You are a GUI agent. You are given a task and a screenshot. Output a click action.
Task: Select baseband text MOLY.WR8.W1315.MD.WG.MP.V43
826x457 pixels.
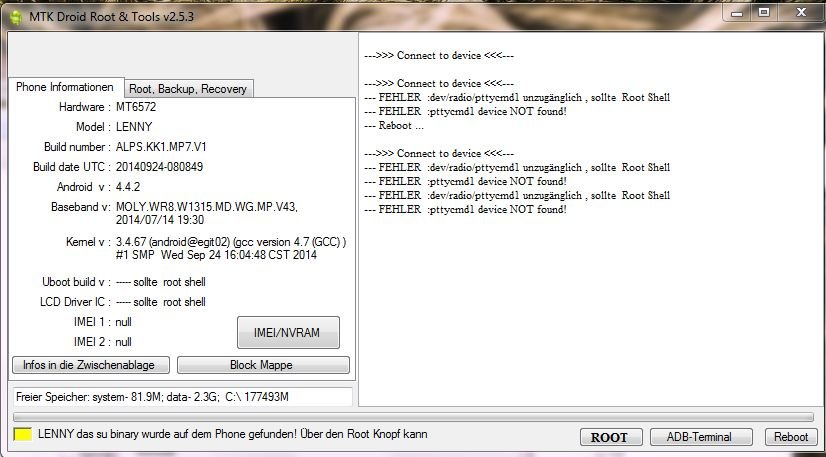tap(207, 207)
